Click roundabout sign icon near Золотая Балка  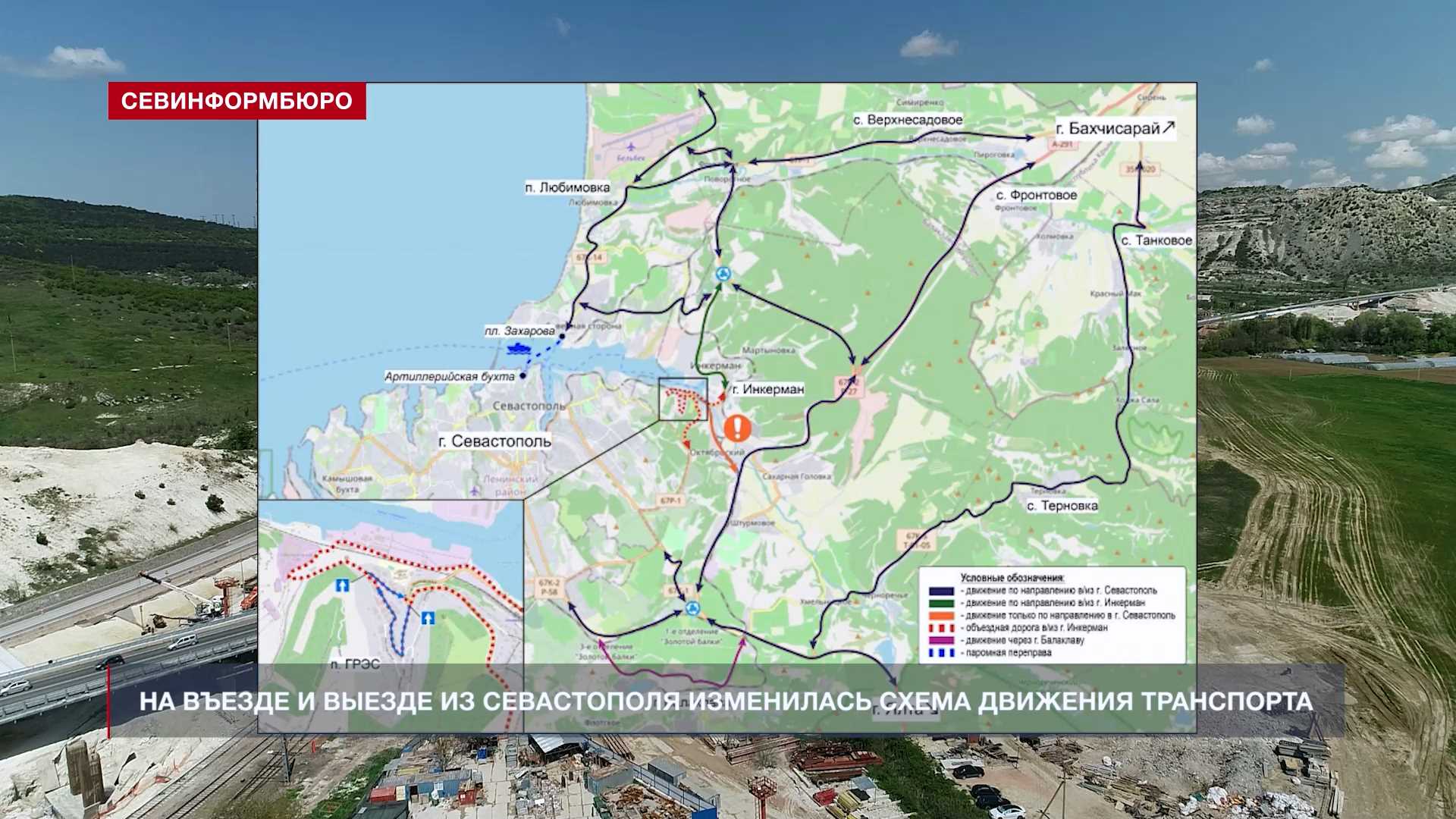[x=692, y=607]
